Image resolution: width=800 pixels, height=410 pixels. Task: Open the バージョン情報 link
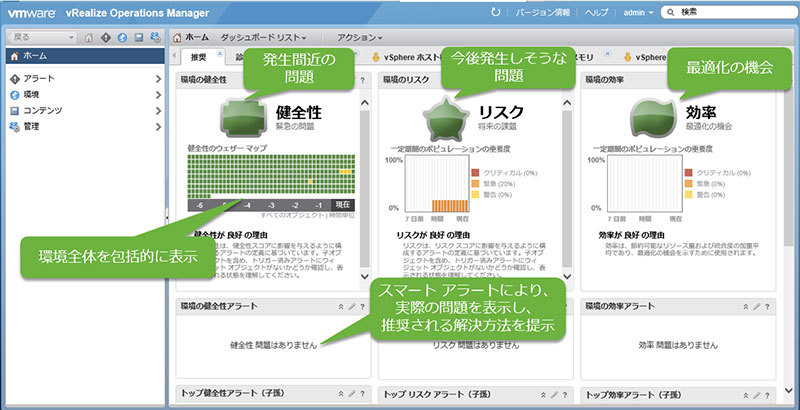click(x=542, y=13)
